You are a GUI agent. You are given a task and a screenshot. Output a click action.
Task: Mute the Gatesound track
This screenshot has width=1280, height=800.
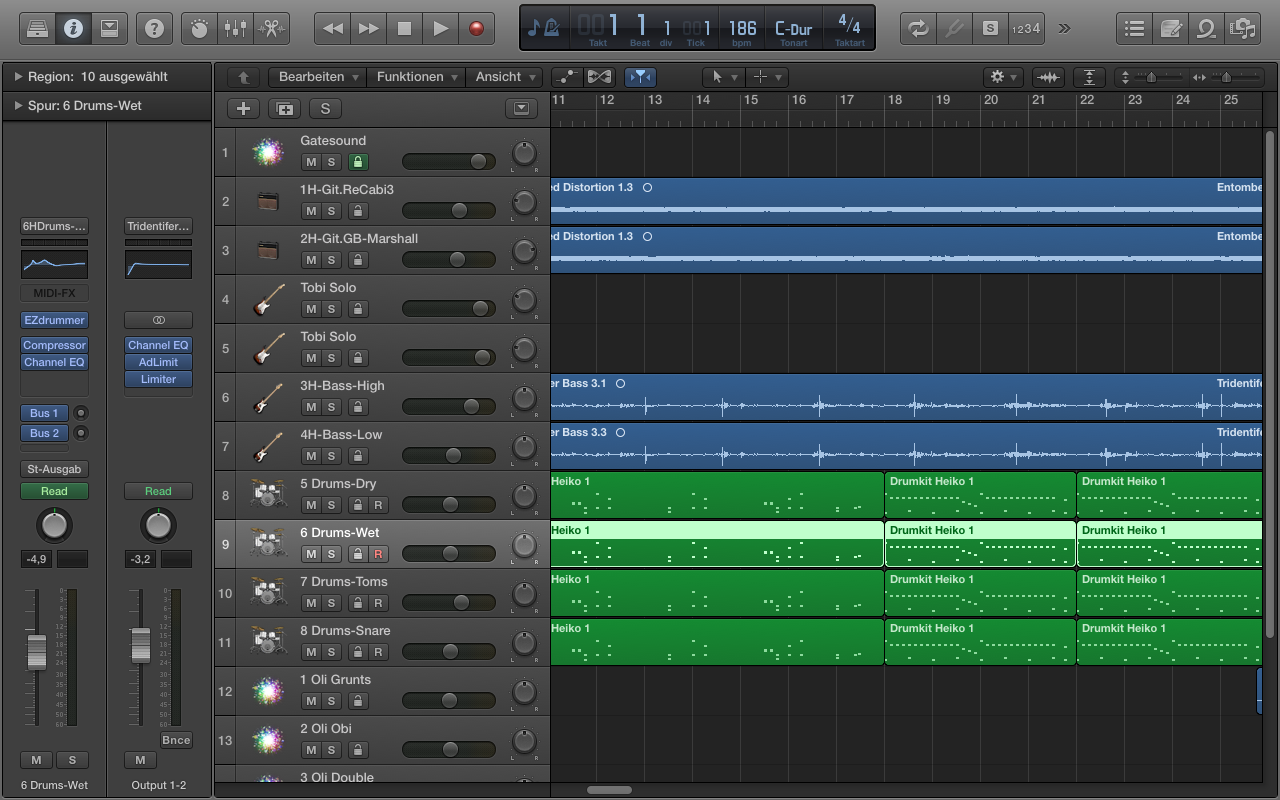tap(311, 162)
